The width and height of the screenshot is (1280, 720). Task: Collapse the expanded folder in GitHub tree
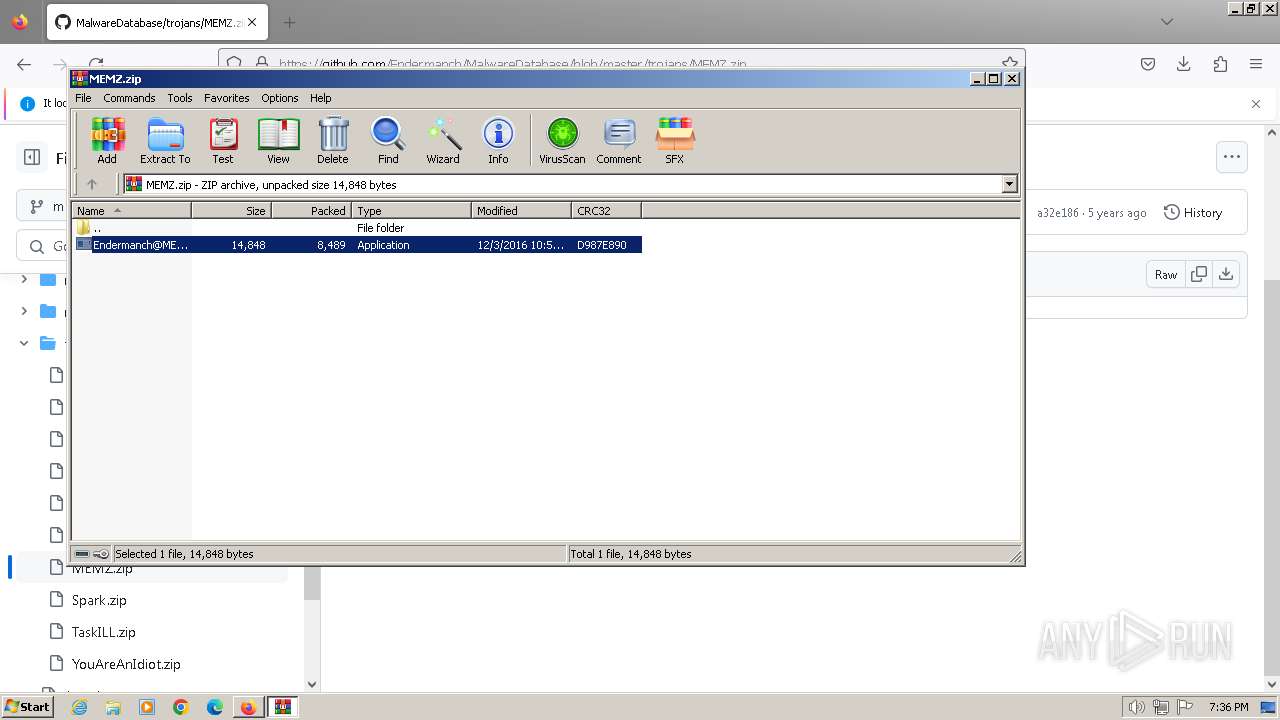pyautogui.click(x=24, y=343)
